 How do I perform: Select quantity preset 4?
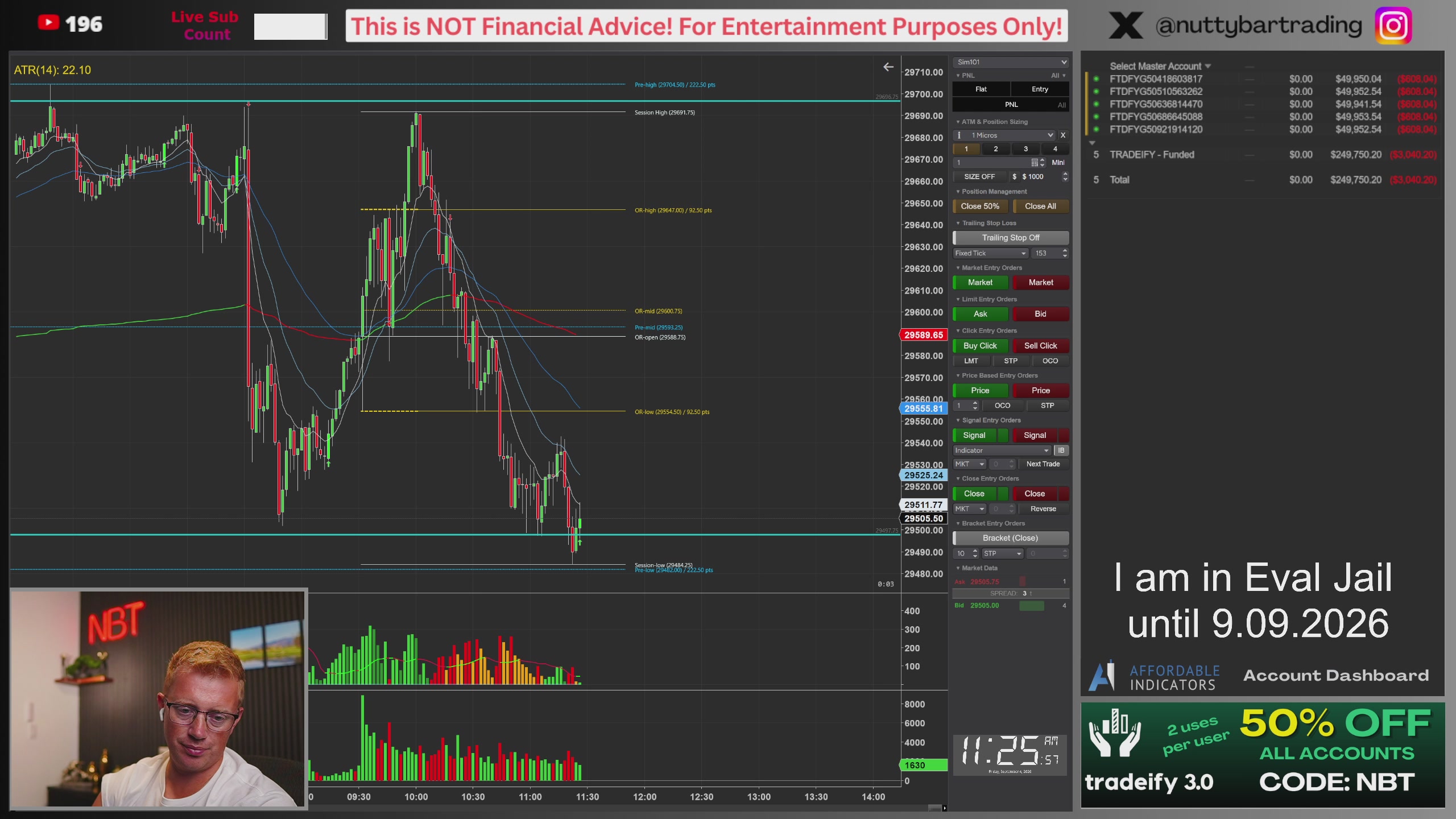pyautogui.click(x=1056, y=149)
